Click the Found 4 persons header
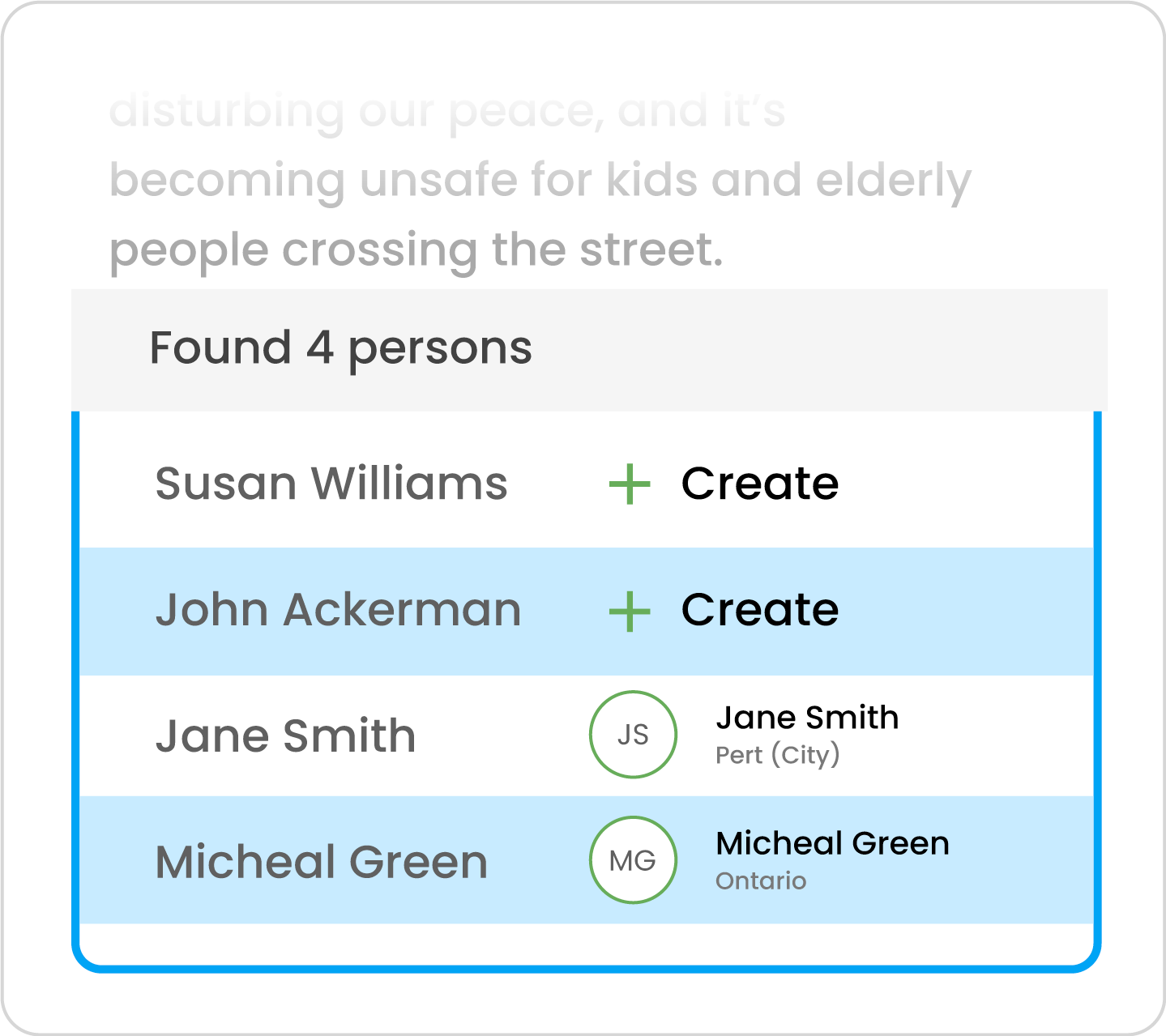The width and height of the screenshot is (1166, 1036). coord(340,349)
